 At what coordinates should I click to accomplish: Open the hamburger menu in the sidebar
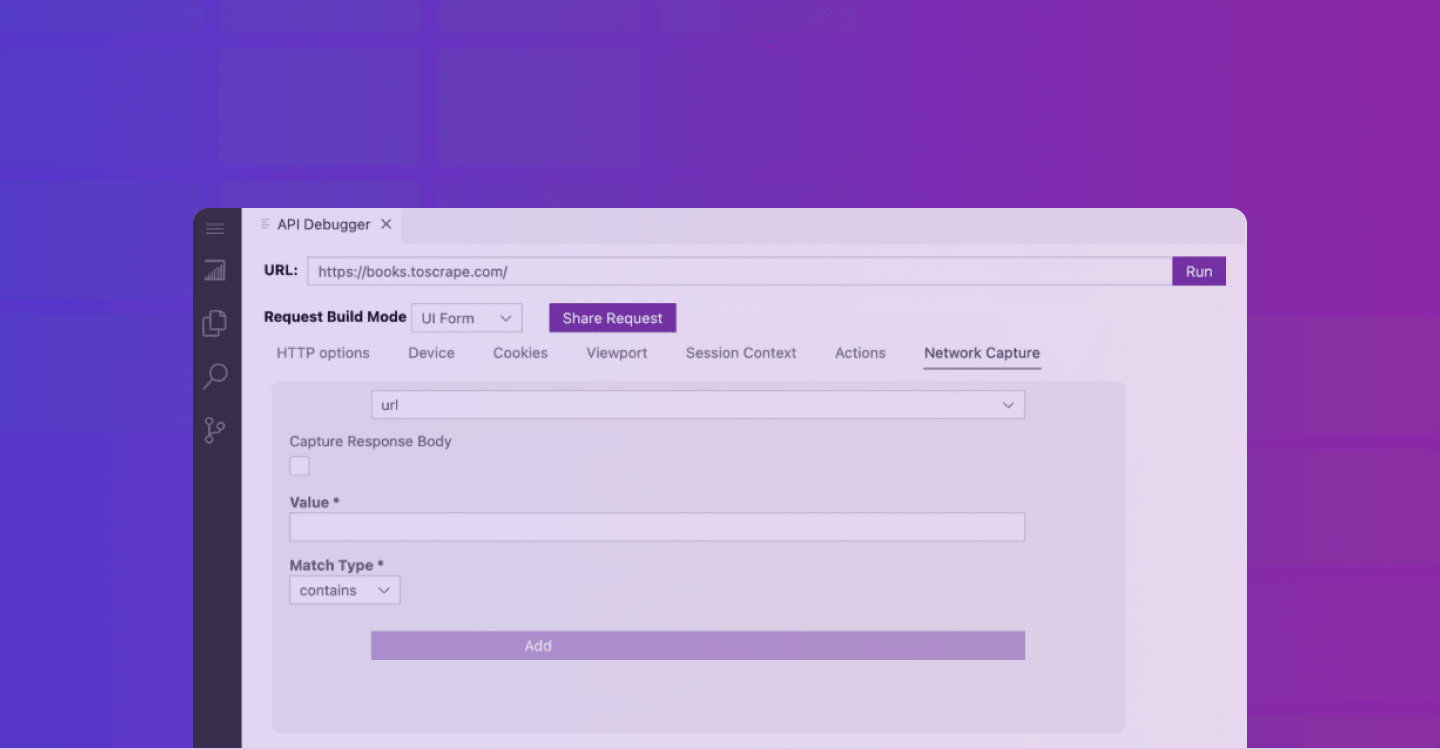215,228
